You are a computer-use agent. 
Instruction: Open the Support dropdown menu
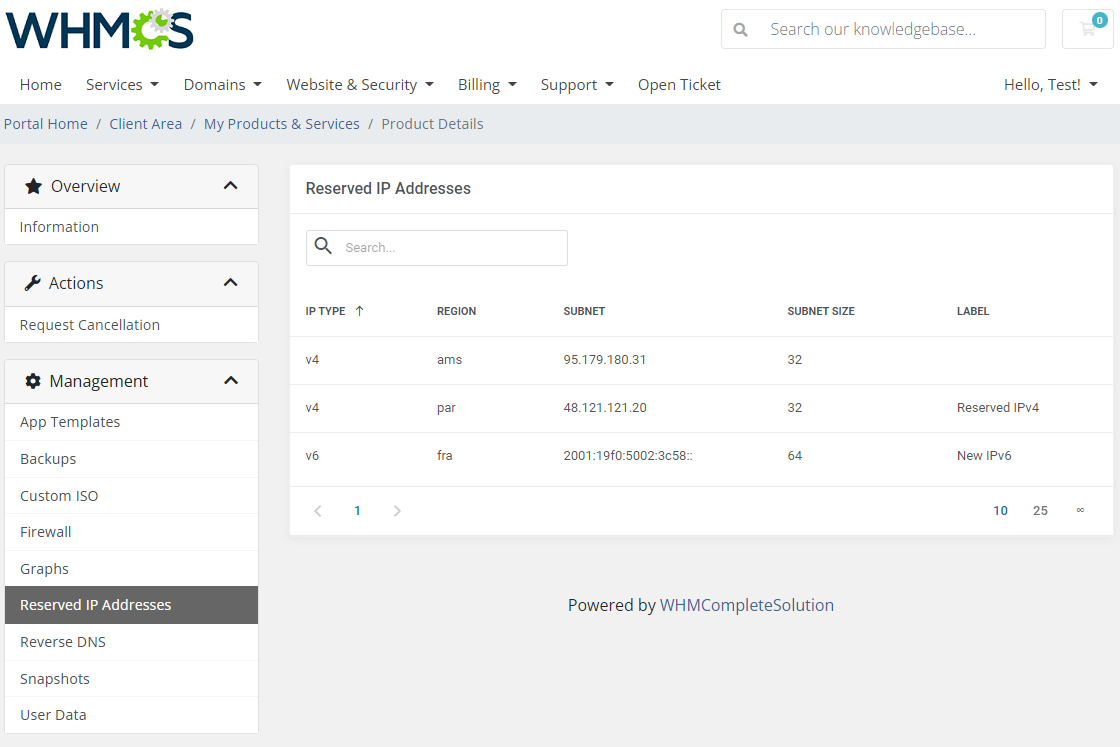click(x=577, y=84)
